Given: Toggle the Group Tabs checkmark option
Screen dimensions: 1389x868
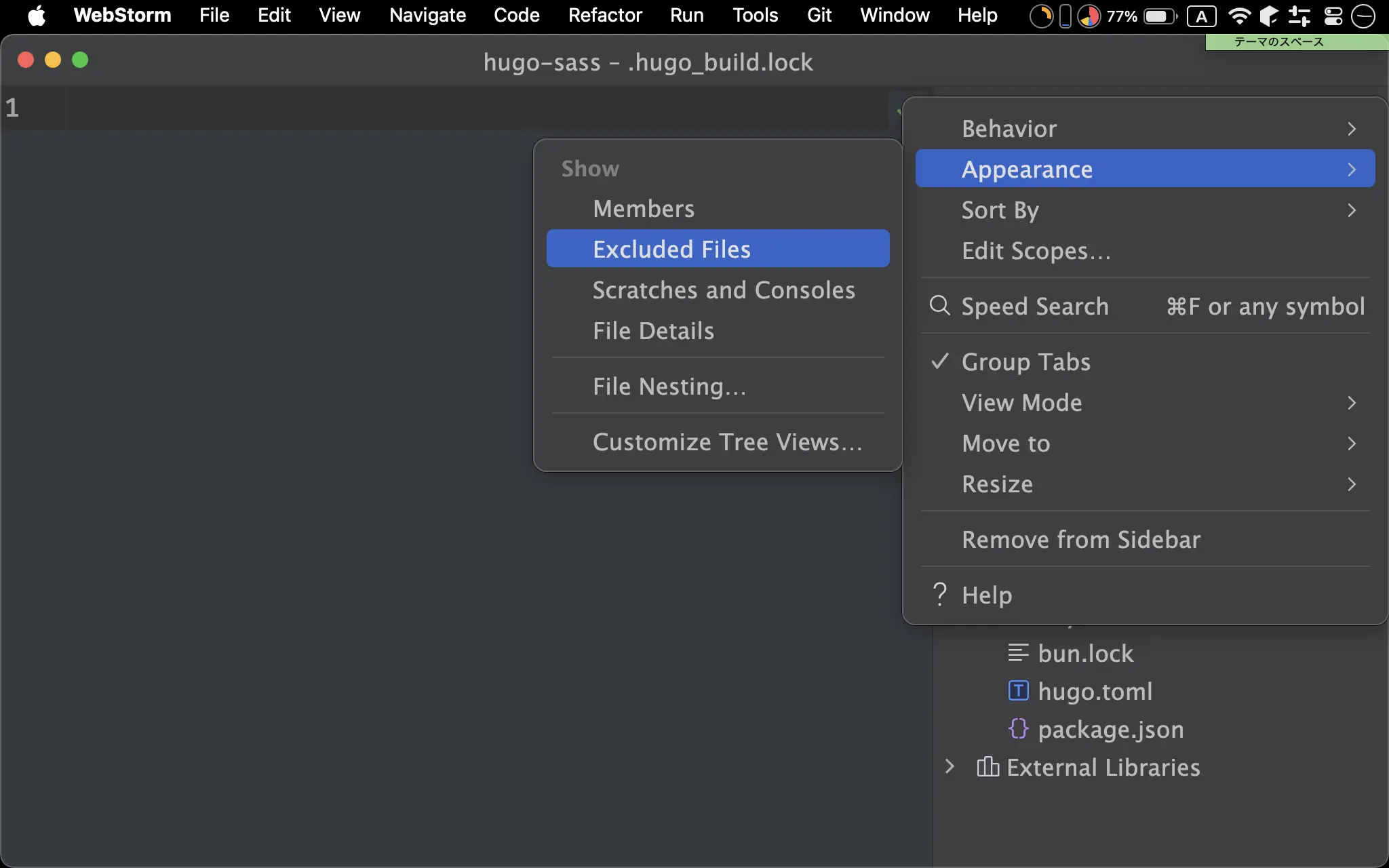Looking at the screenshot, I should [1025, 361].
